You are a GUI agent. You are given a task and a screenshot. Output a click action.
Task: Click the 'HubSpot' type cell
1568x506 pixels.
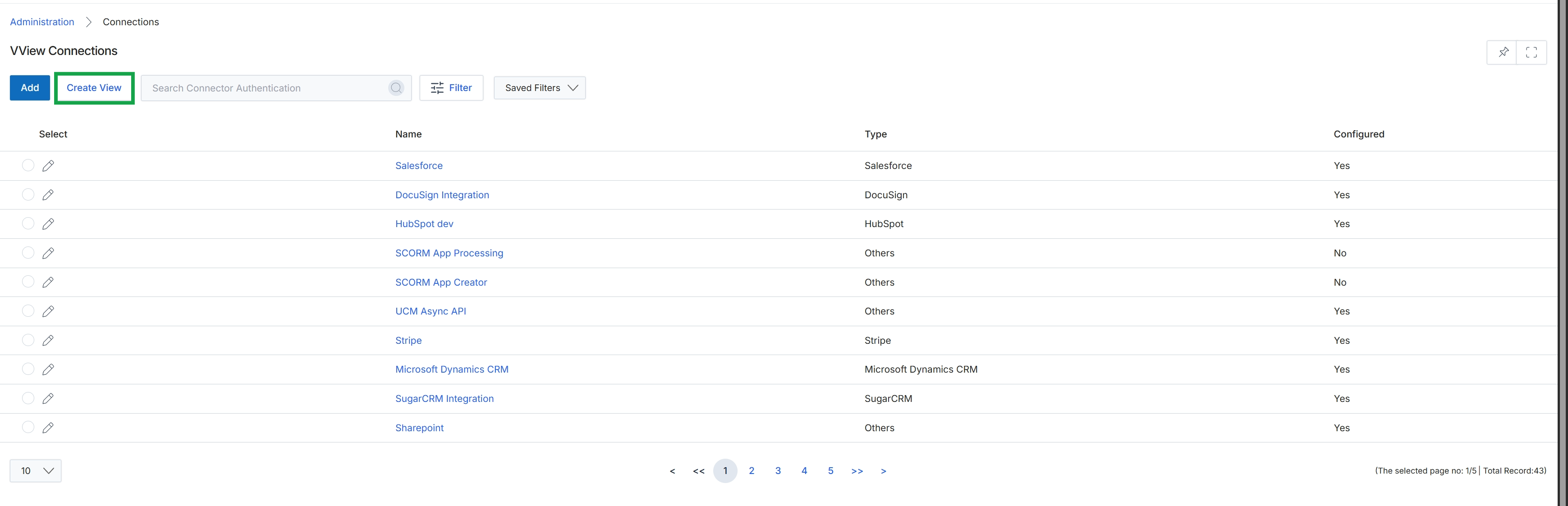[884, 224]
